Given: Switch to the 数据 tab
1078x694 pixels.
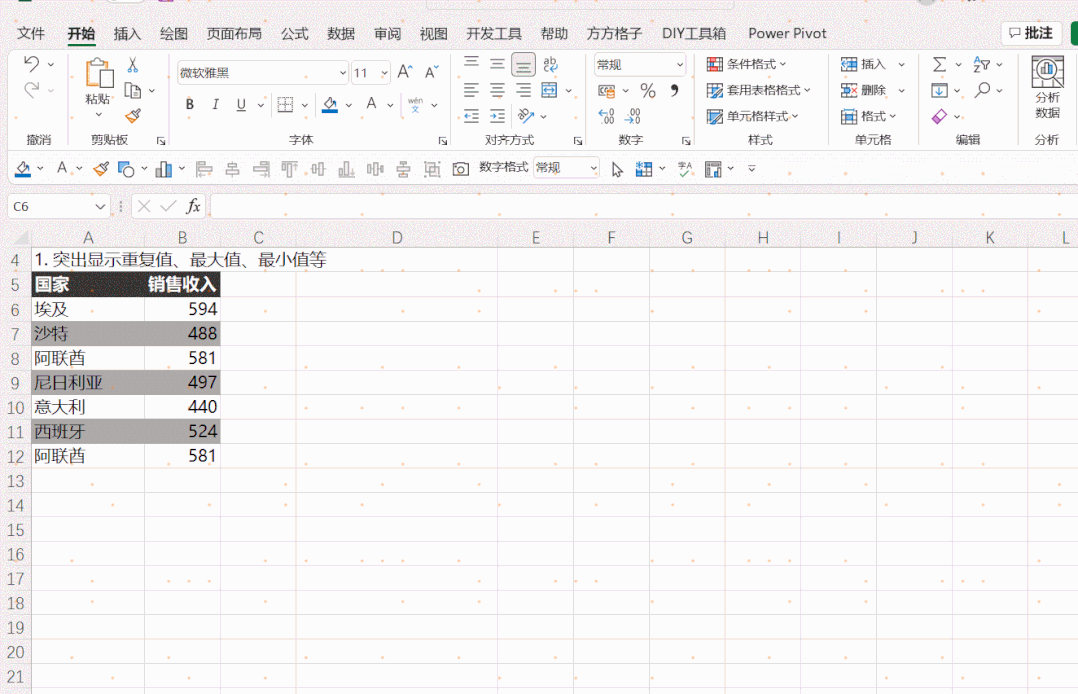Looking at the screenshot, I should pyautogui.click(x=341, y=33).
